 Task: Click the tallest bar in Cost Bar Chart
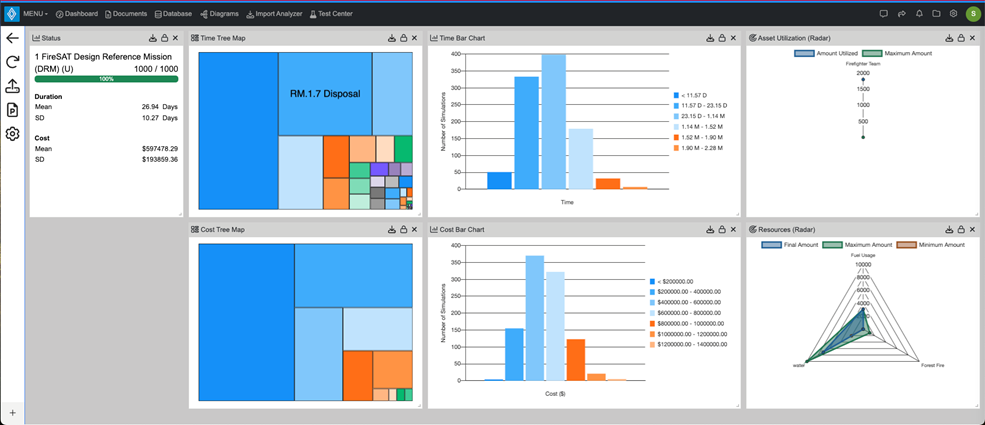(535, 318)
